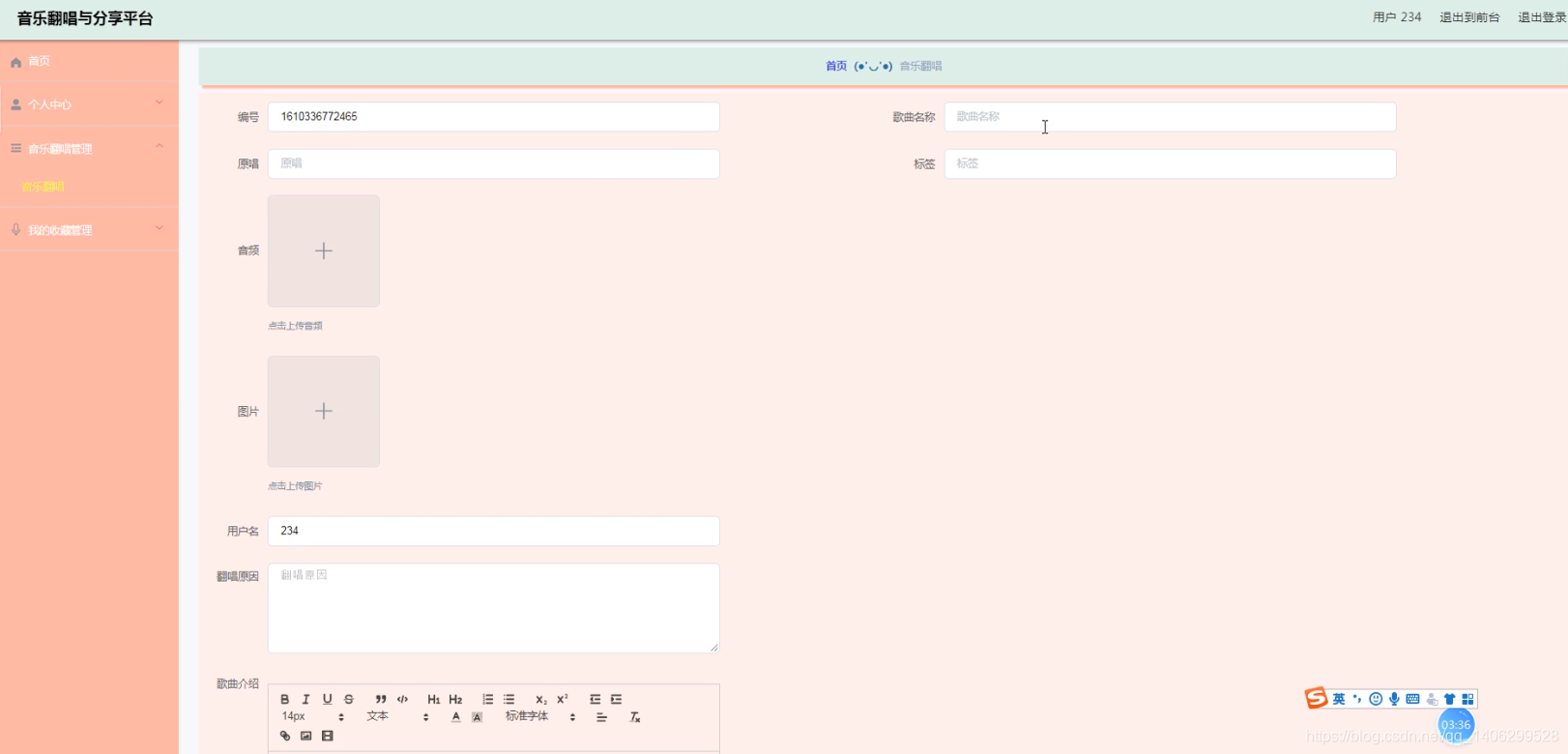Create a bulleted list
The height and width of the screenshot is (754, 1568).
point(509,699)
